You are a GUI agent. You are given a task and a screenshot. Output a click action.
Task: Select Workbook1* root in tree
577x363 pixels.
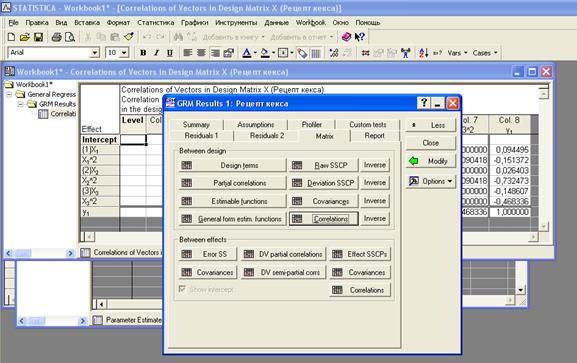click(34, 85)
